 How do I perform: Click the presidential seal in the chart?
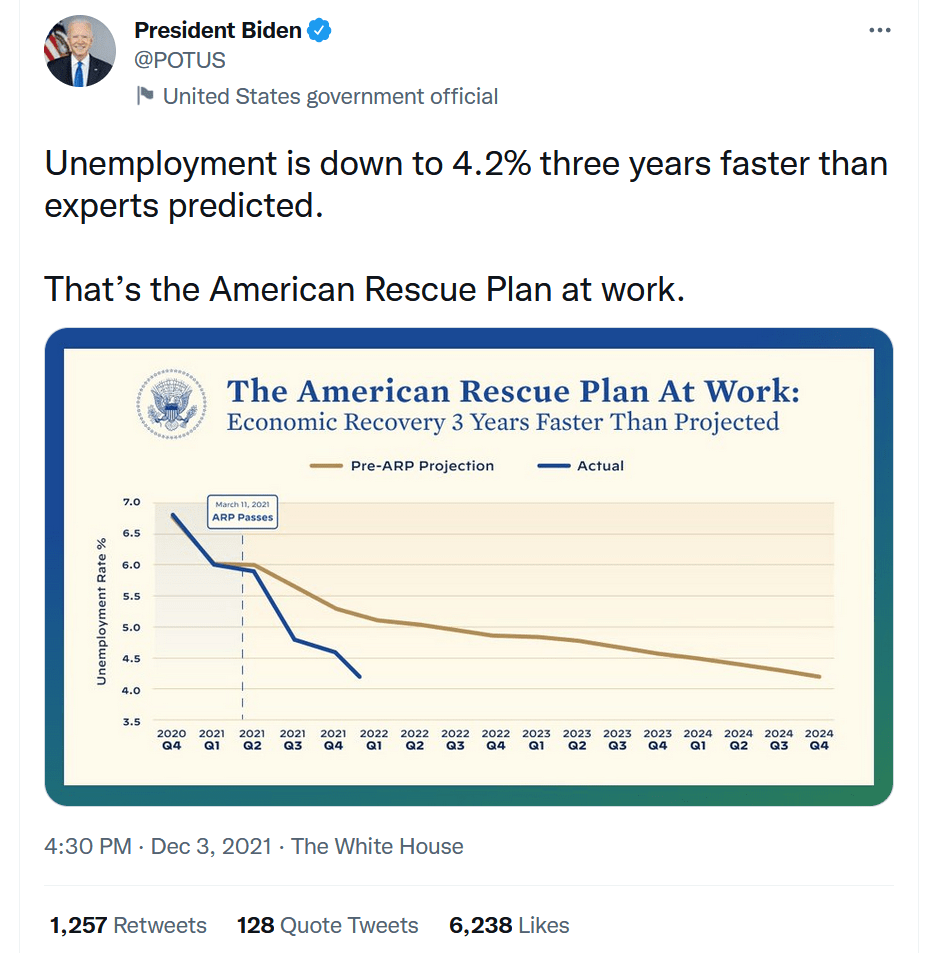click(x=171, y=405)
